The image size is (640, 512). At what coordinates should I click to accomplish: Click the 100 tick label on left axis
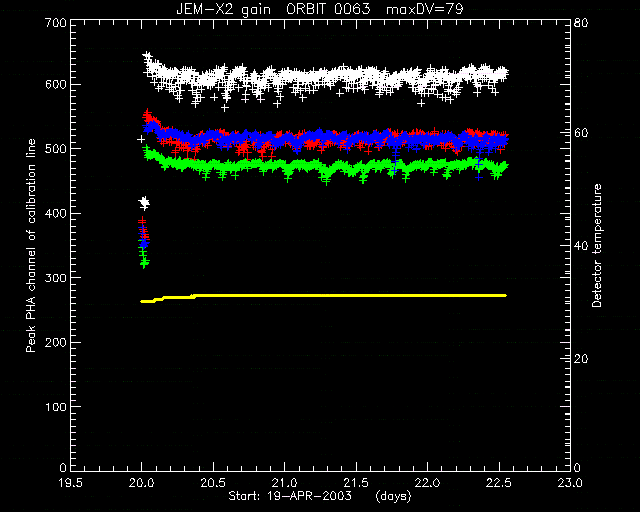click(x=55, y=407)
